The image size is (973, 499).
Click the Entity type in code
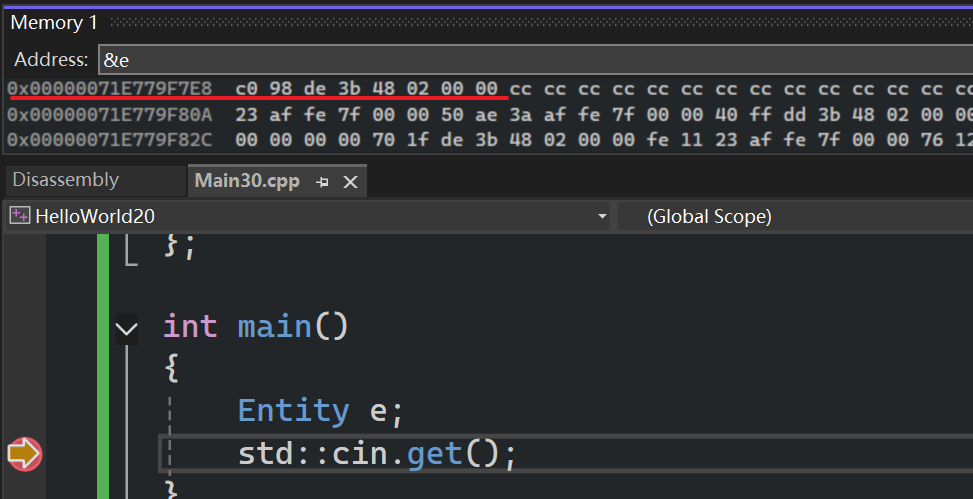pyautogui.click(x=292, y=410)
